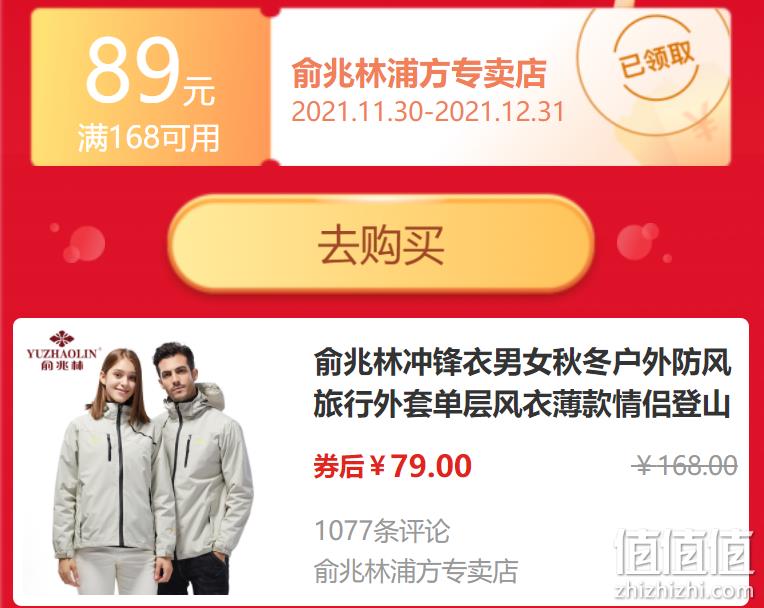Click the red bubble decoration left of button

pos(78,243)
